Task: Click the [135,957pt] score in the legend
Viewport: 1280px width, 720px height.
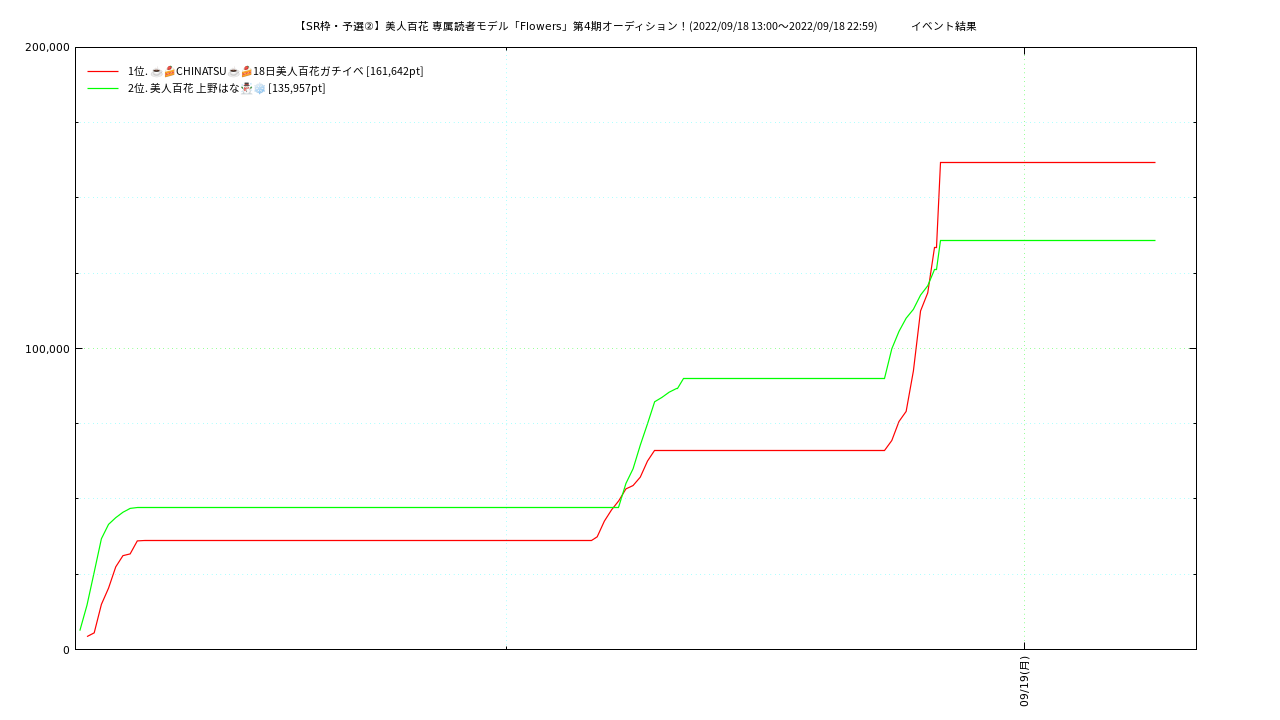Action: [x=296, y=88]
